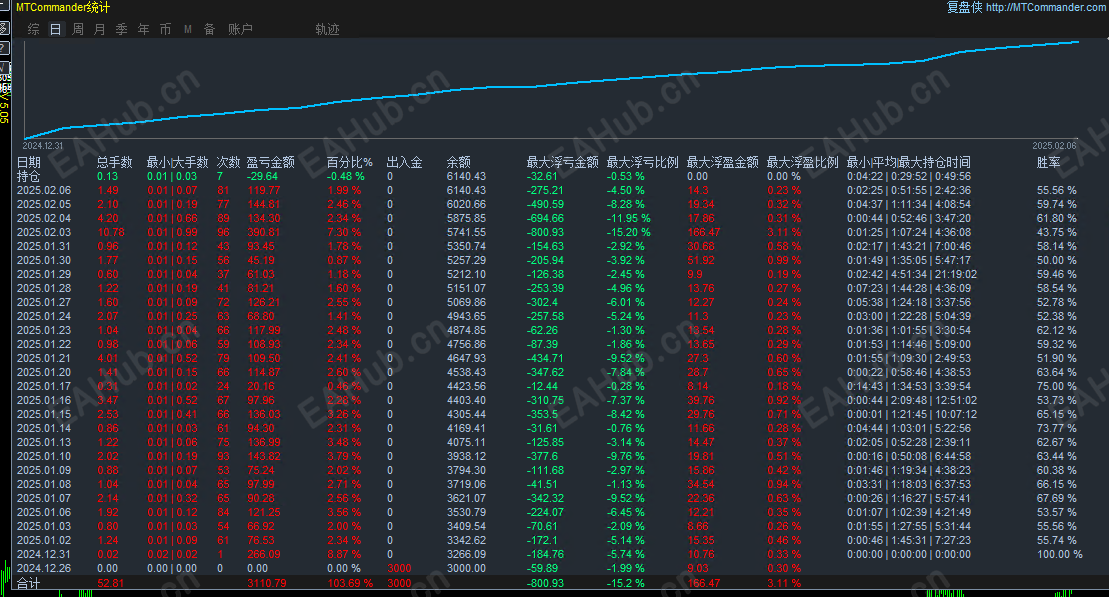Select the 2024.12.26 date row
The height and width of the screenshot is (597, 1109).
pos(44,568)
